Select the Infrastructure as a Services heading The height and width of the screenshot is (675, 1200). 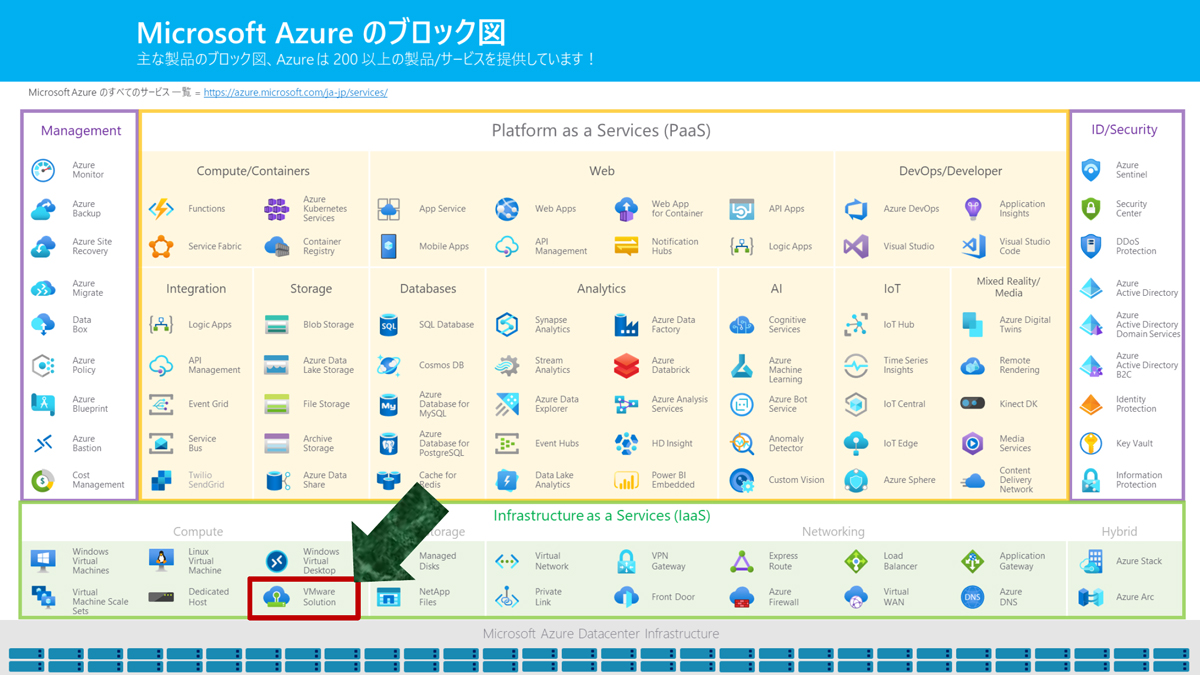tap(602, 516)
